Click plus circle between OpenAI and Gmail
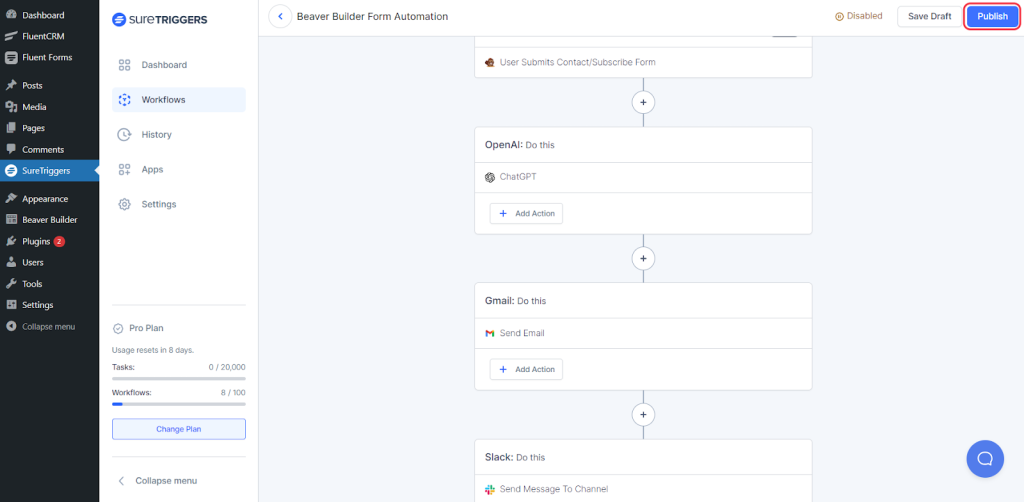Image resolution: width=1024 pixels, height=502 pixels. (643, 258)
